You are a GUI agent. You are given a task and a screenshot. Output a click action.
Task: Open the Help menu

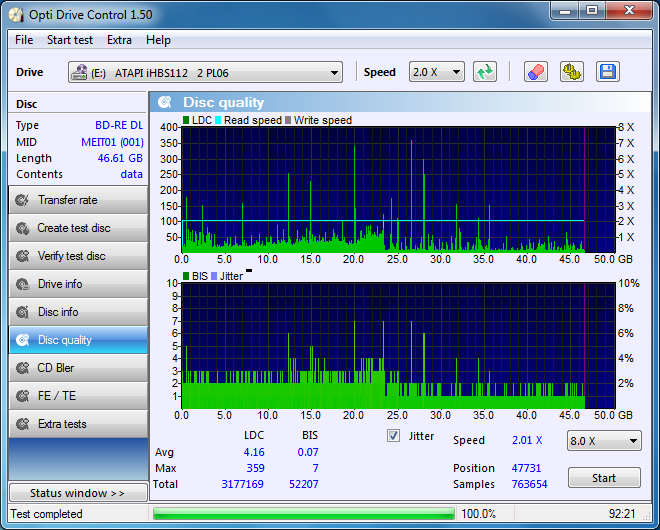tap(158, 40)
